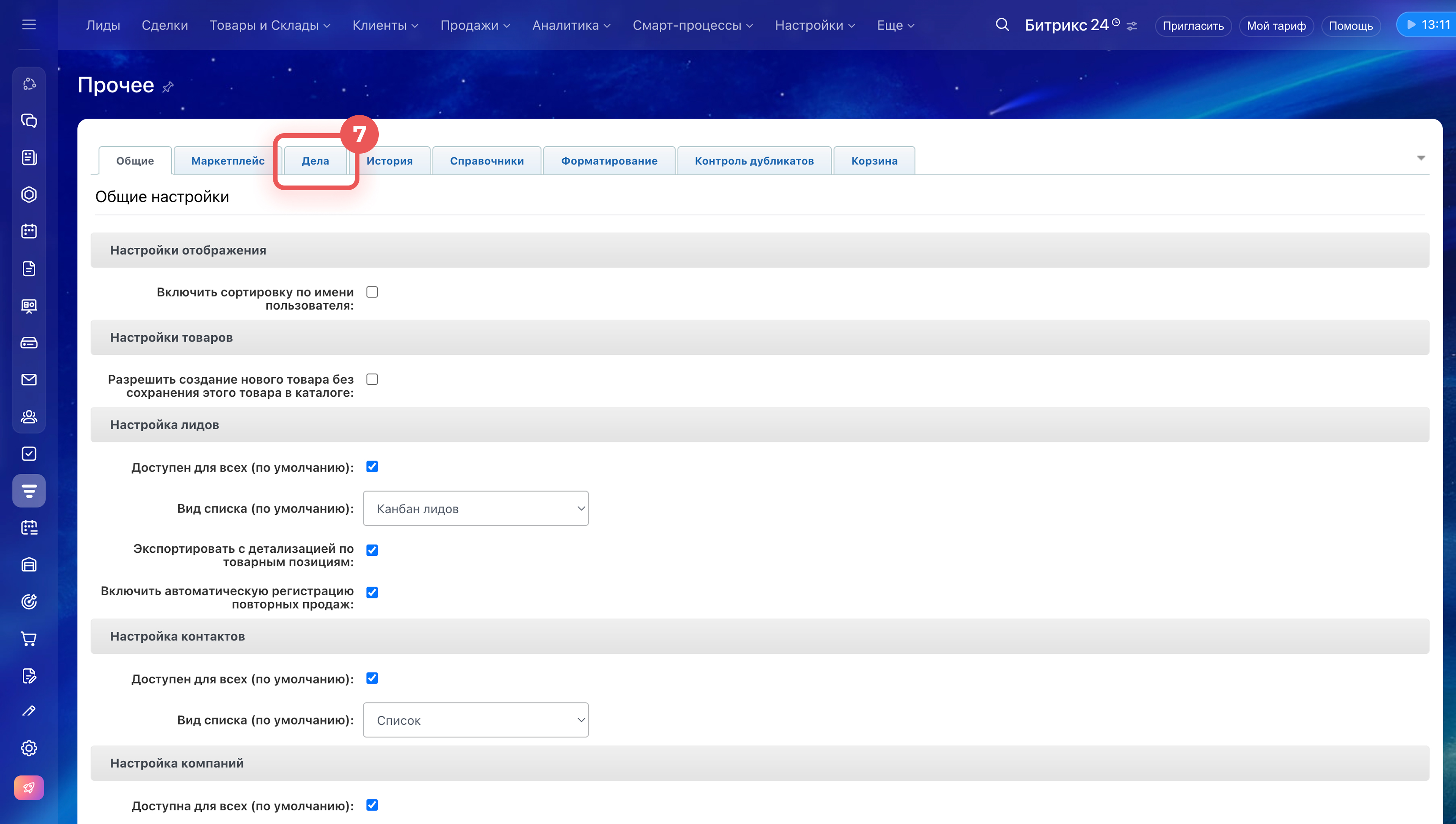Click the search magnifier icon

(x=1002, y=25)
